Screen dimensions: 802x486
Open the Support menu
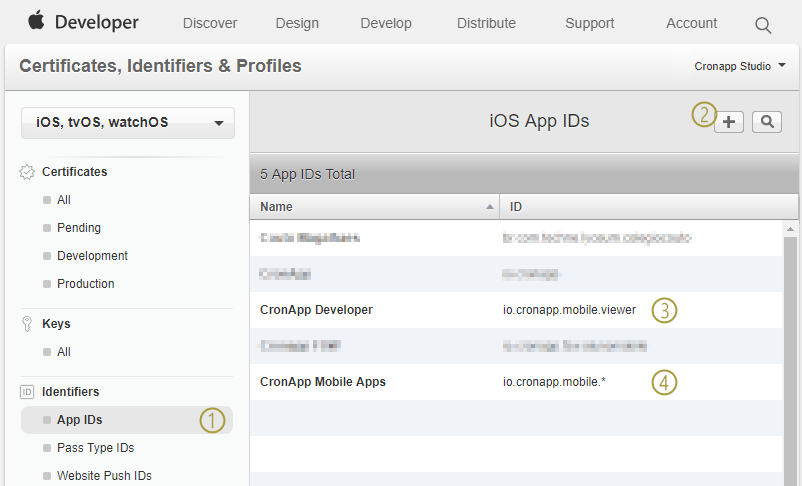(x=589, y=24)
